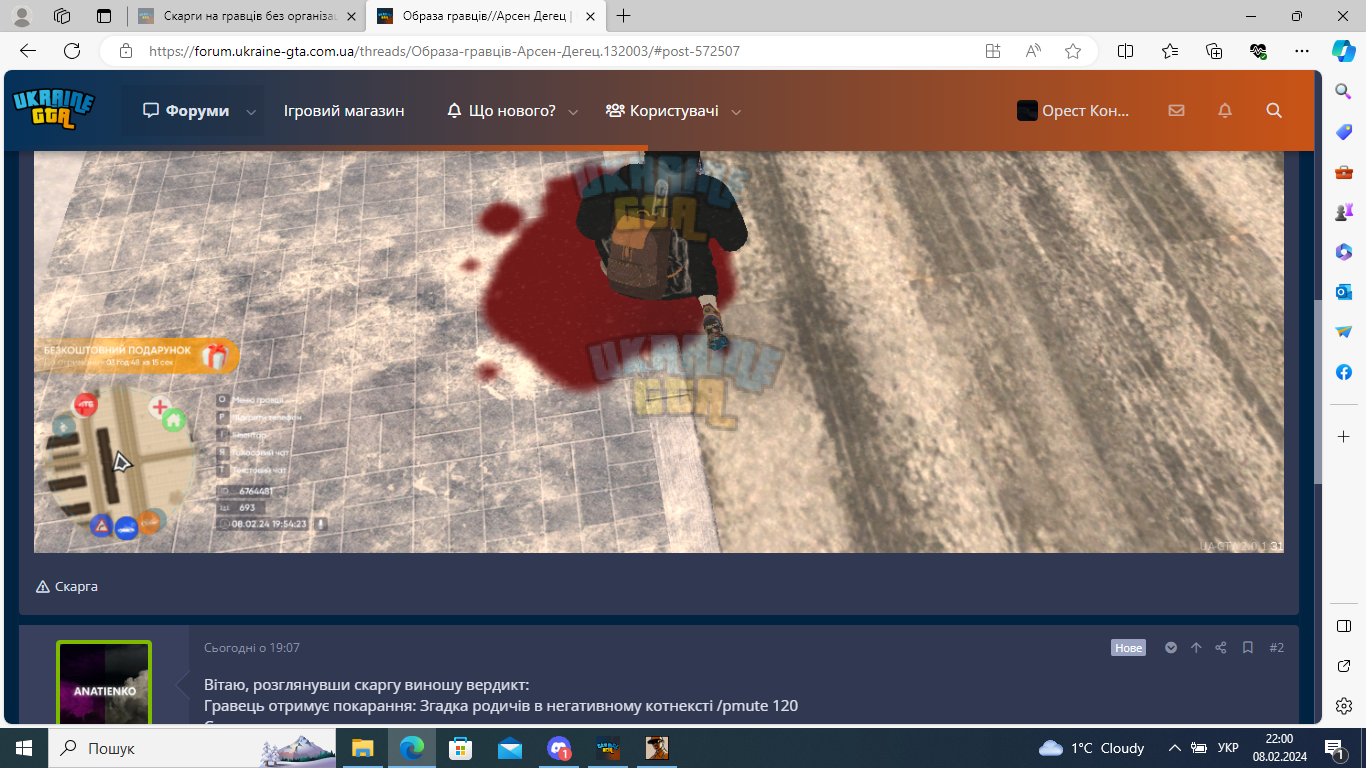
Task: Expand the Користувачі dropdown arrow
Action: [737, 112]
